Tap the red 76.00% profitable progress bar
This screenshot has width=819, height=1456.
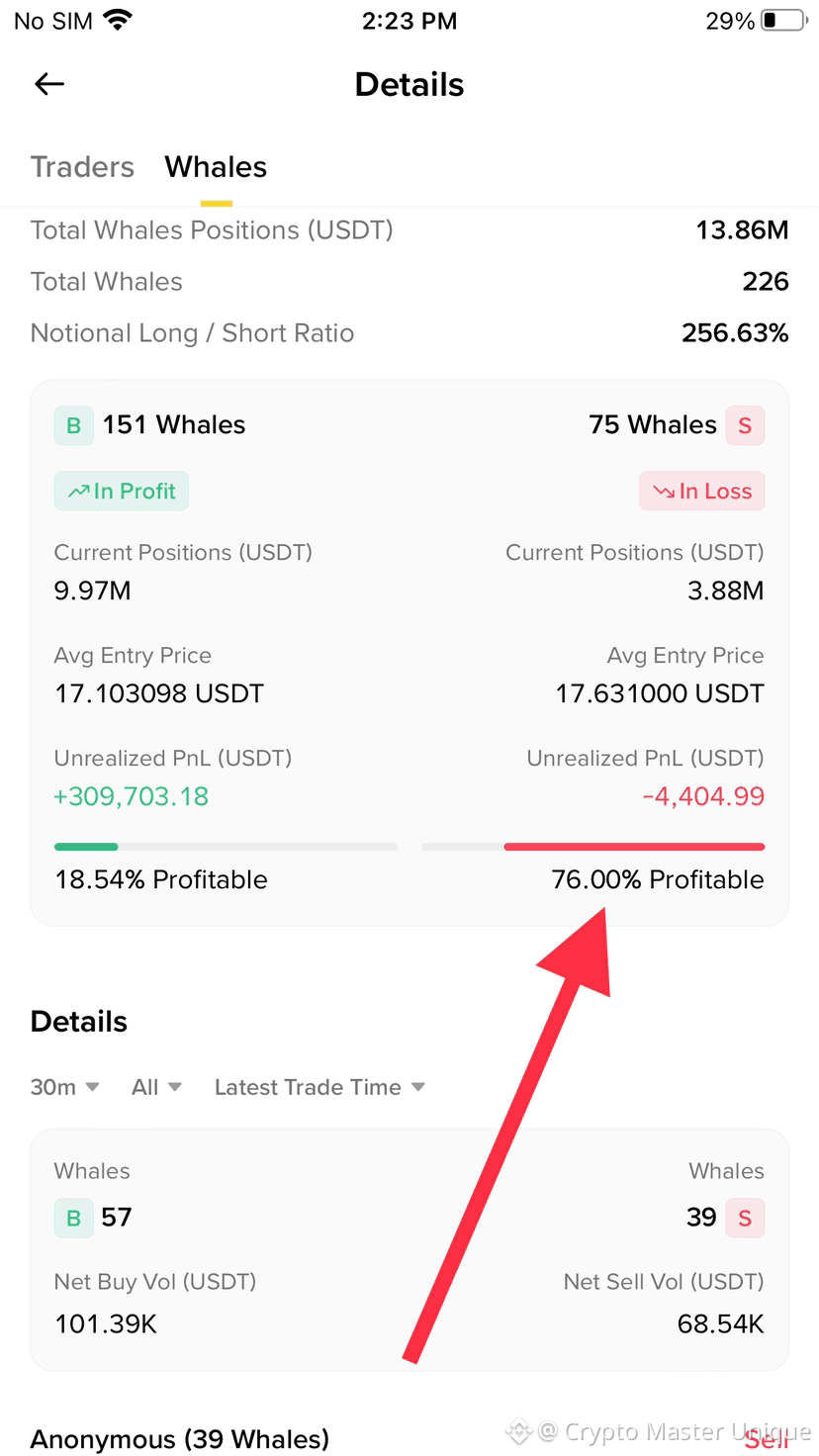[x=593, y=847]
